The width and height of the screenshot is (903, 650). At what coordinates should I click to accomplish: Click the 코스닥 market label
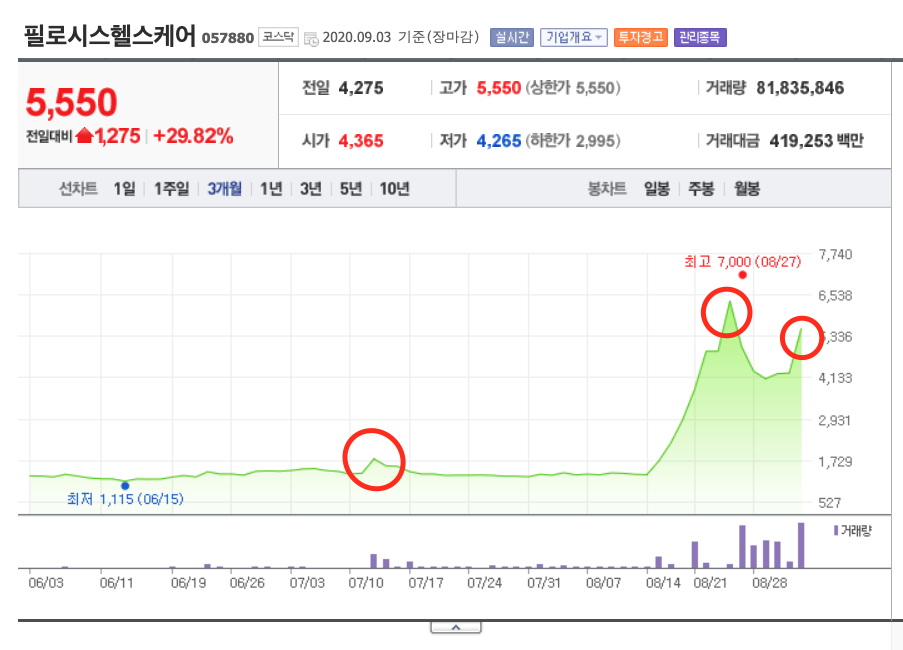pos(278,37)
